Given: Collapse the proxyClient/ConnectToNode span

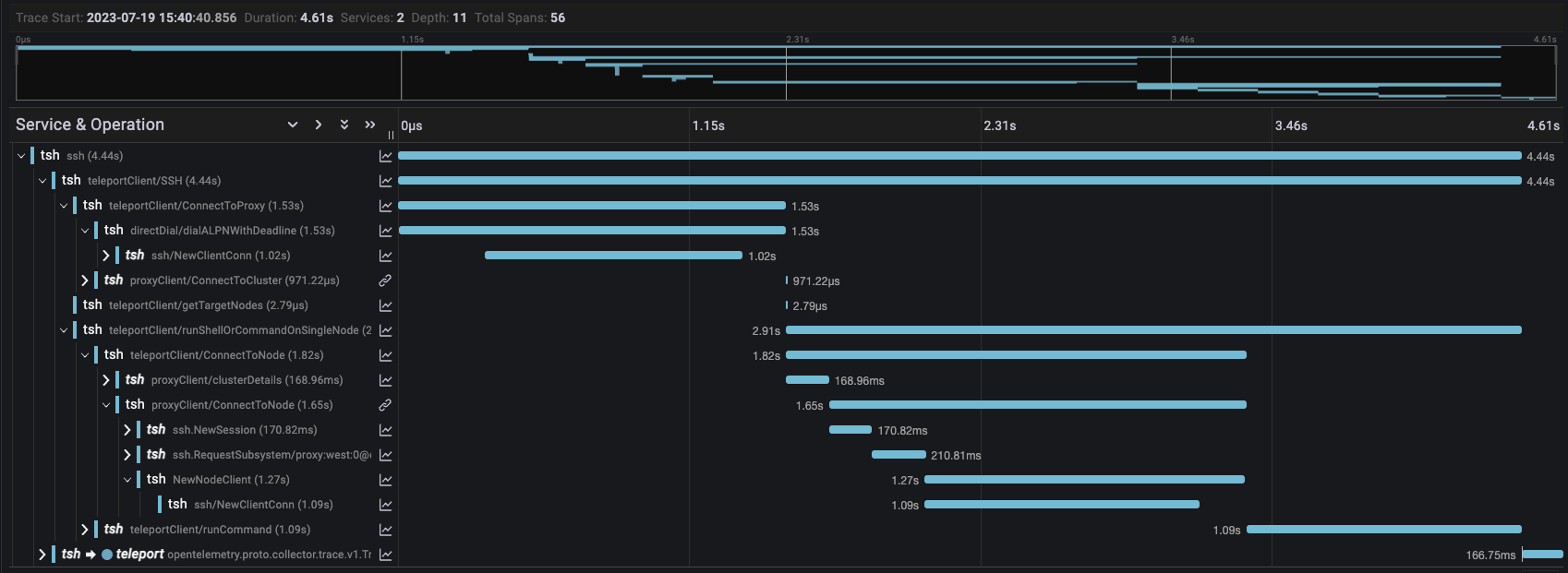Looking at the screenshot, I should pos(106,405).
